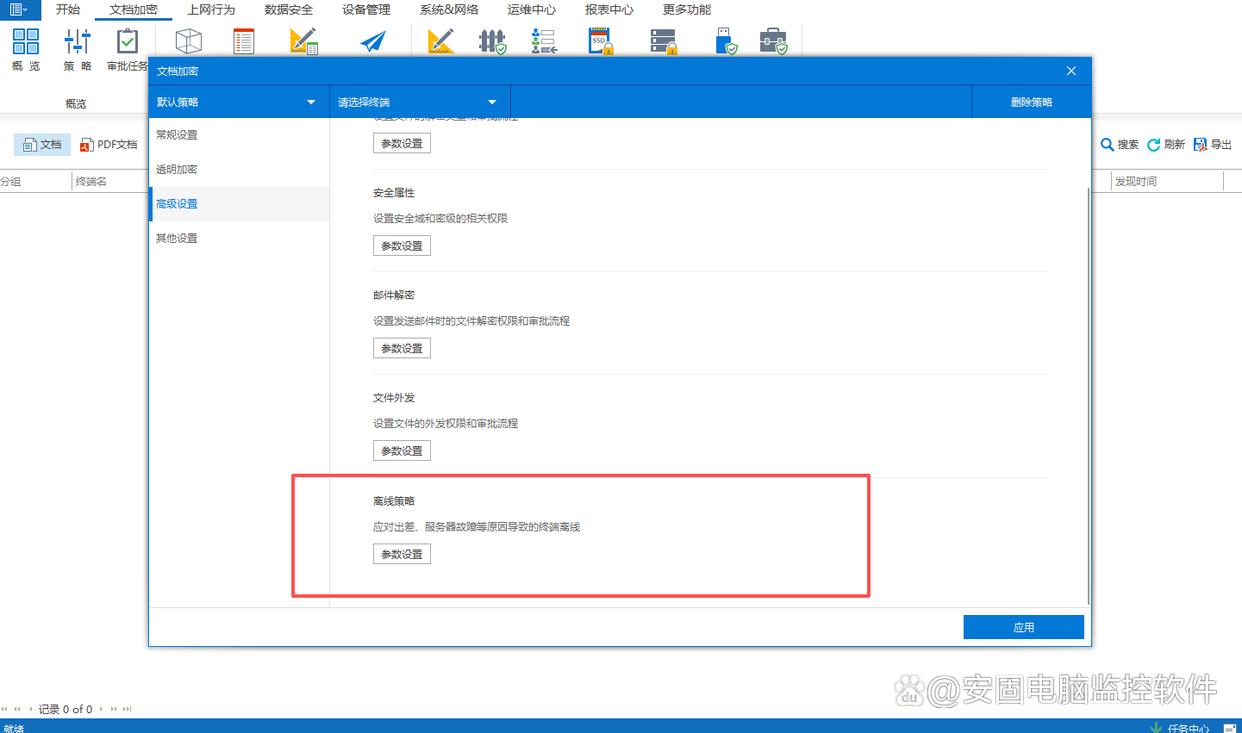Switch to the 数据安全 ribbon tab

coord(289,10)
